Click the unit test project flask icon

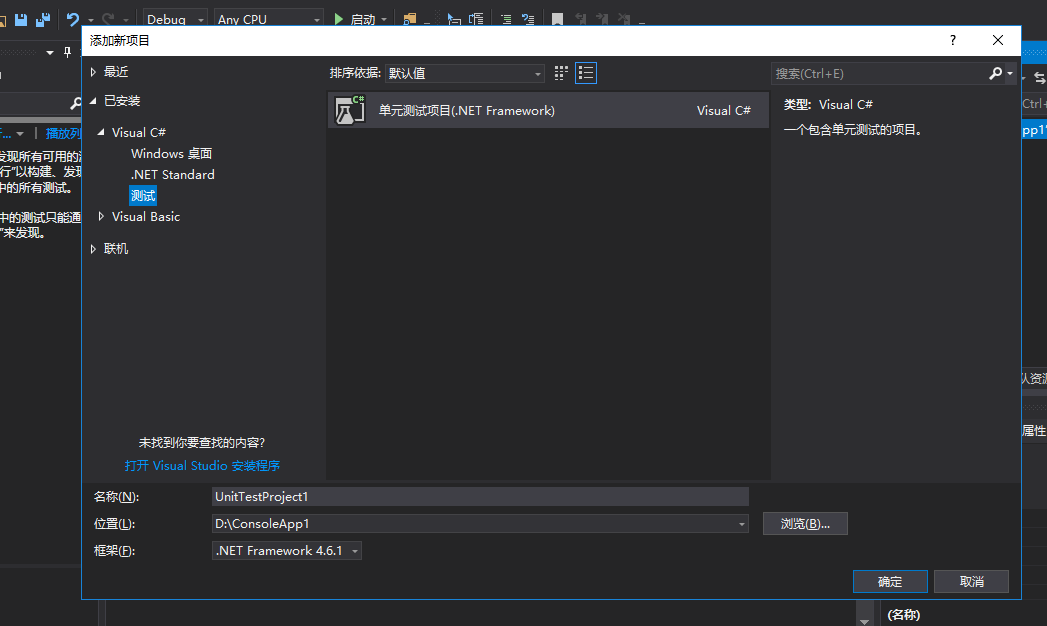tap(349, 110)
